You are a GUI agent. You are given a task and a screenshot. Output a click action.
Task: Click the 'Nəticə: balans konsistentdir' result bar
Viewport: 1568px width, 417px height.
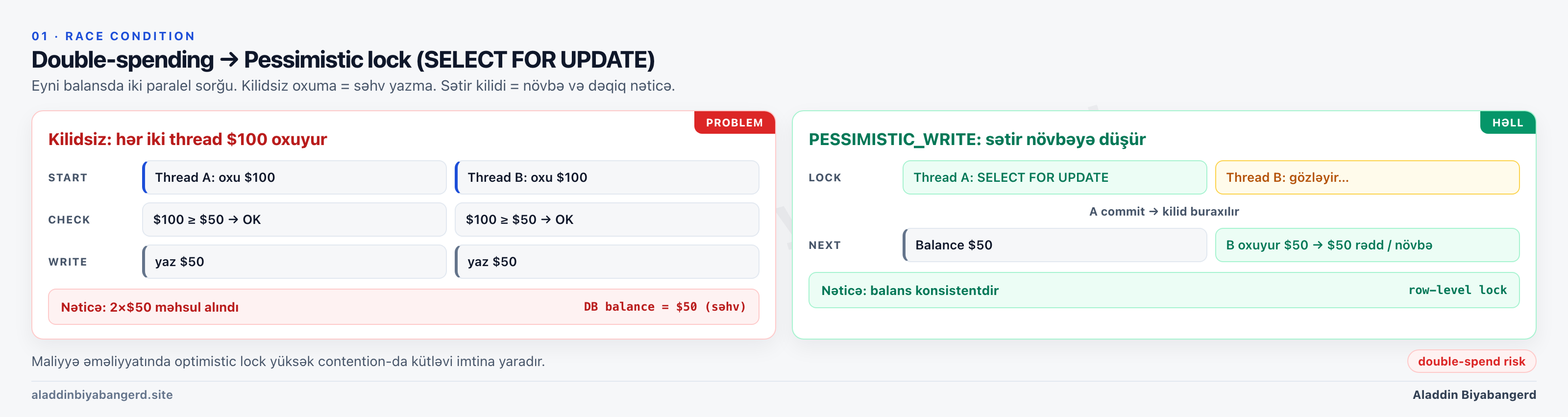pyautogui.click(x=1164, y=291)
